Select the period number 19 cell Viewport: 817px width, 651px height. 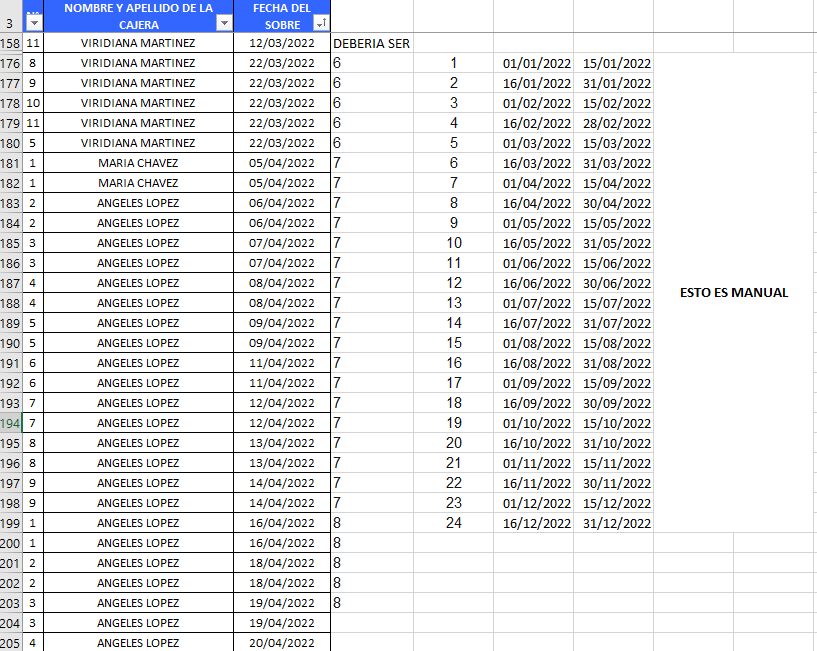[x=454, y=423]
